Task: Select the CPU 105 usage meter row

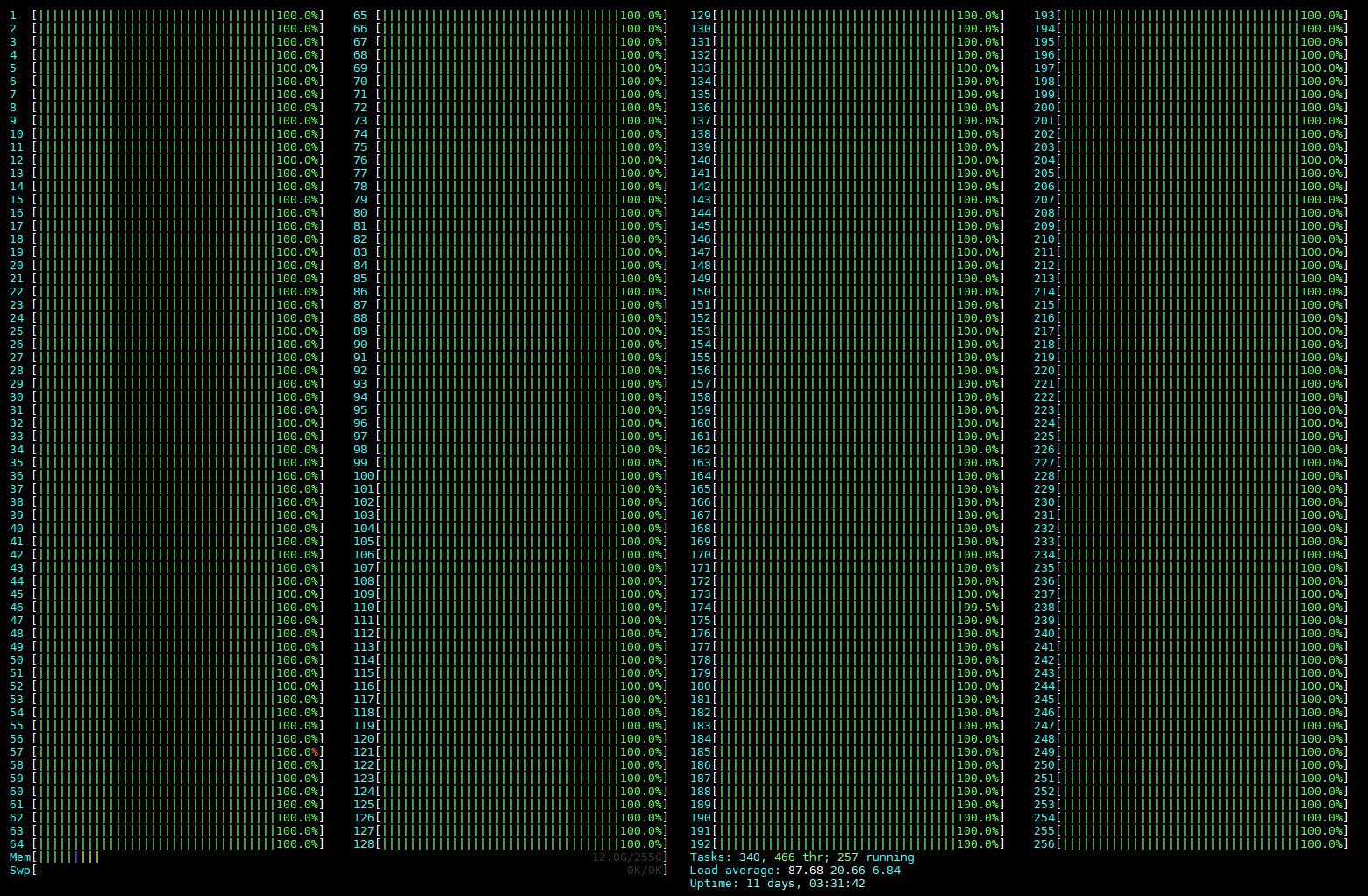Action: [x=510, y=542]
